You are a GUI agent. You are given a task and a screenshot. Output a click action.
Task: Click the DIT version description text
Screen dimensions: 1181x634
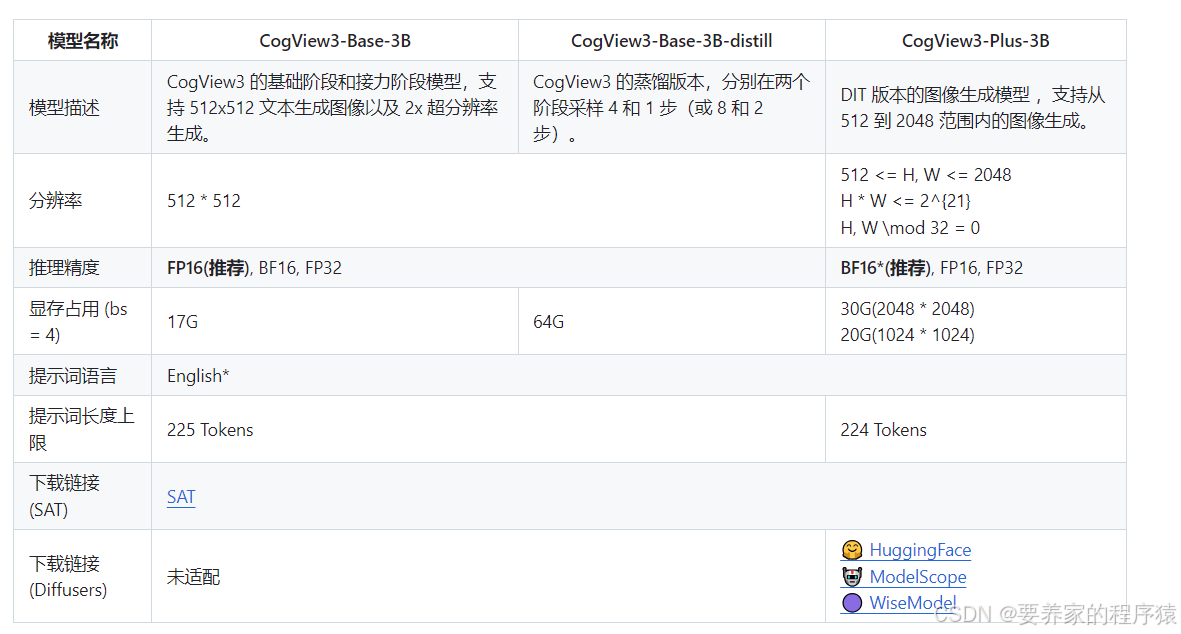(972, 108)
